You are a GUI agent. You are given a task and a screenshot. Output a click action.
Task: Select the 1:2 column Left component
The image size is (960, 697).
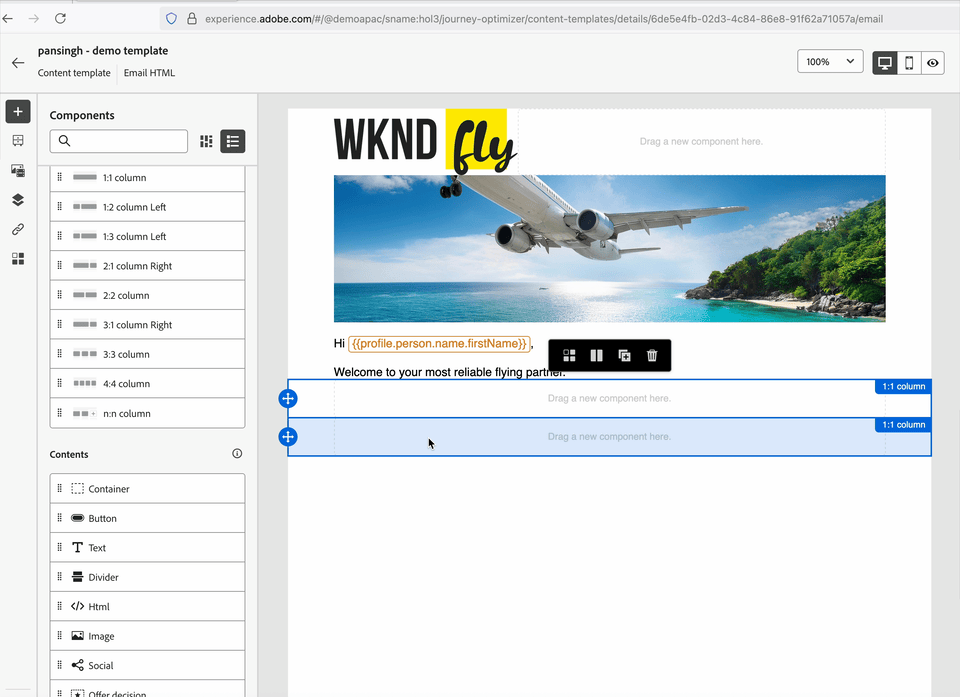(x=148, y=207)
